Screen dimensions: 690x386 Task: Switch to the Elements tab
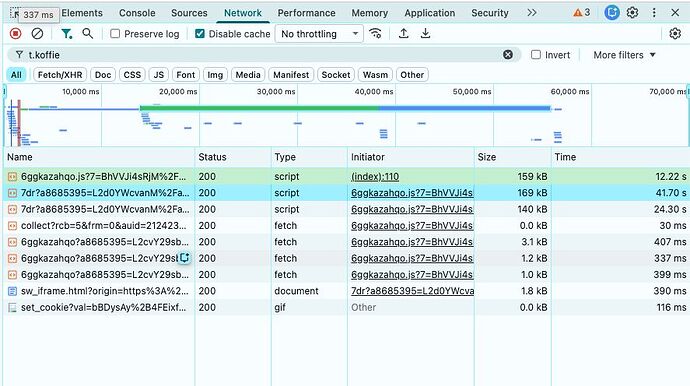(x=82, y=13)
